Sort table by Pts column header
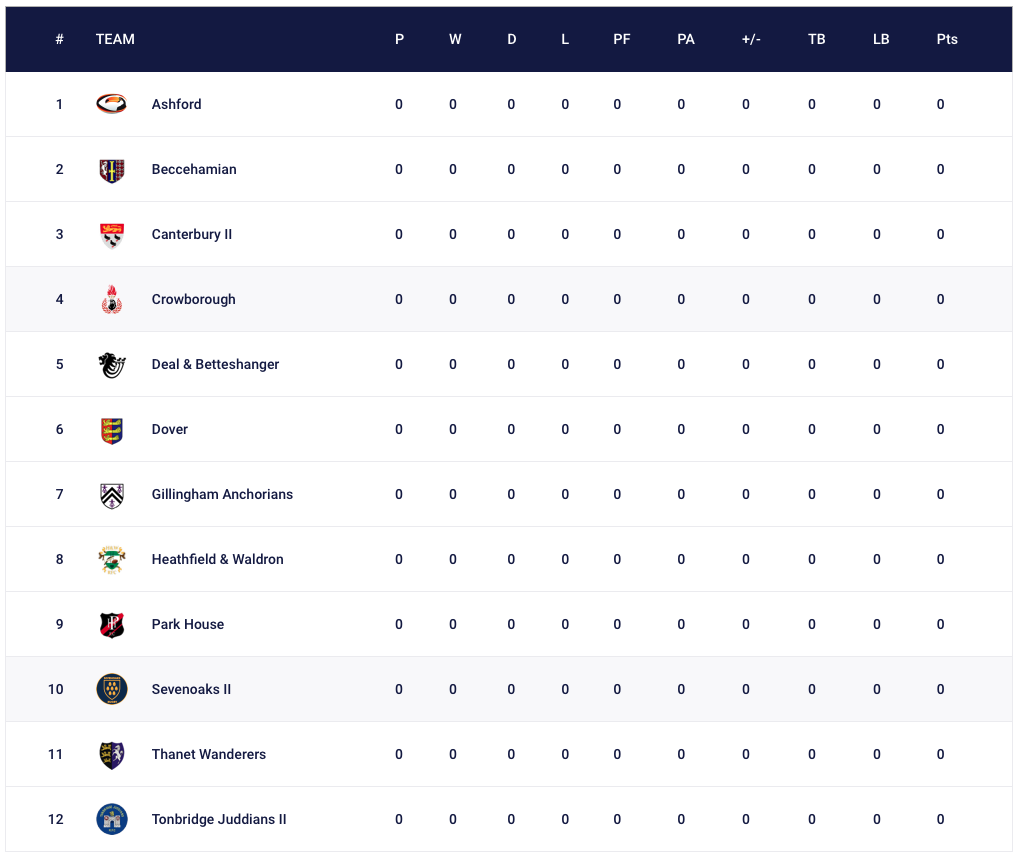The height and width of the screenshot is (864, 1021). [x=947, y=39]
